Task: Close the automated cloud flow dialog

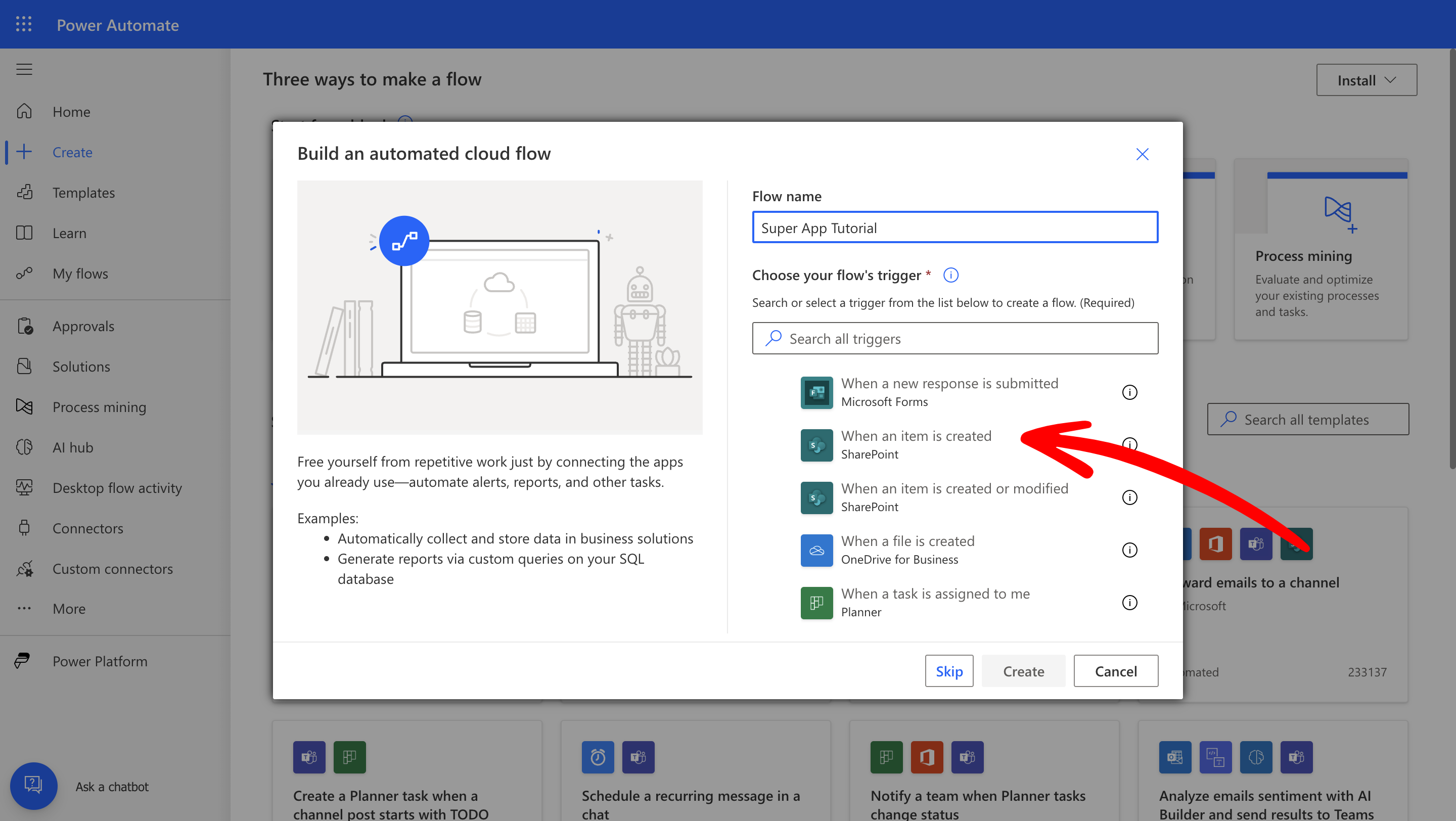Action: (1142, 154)
